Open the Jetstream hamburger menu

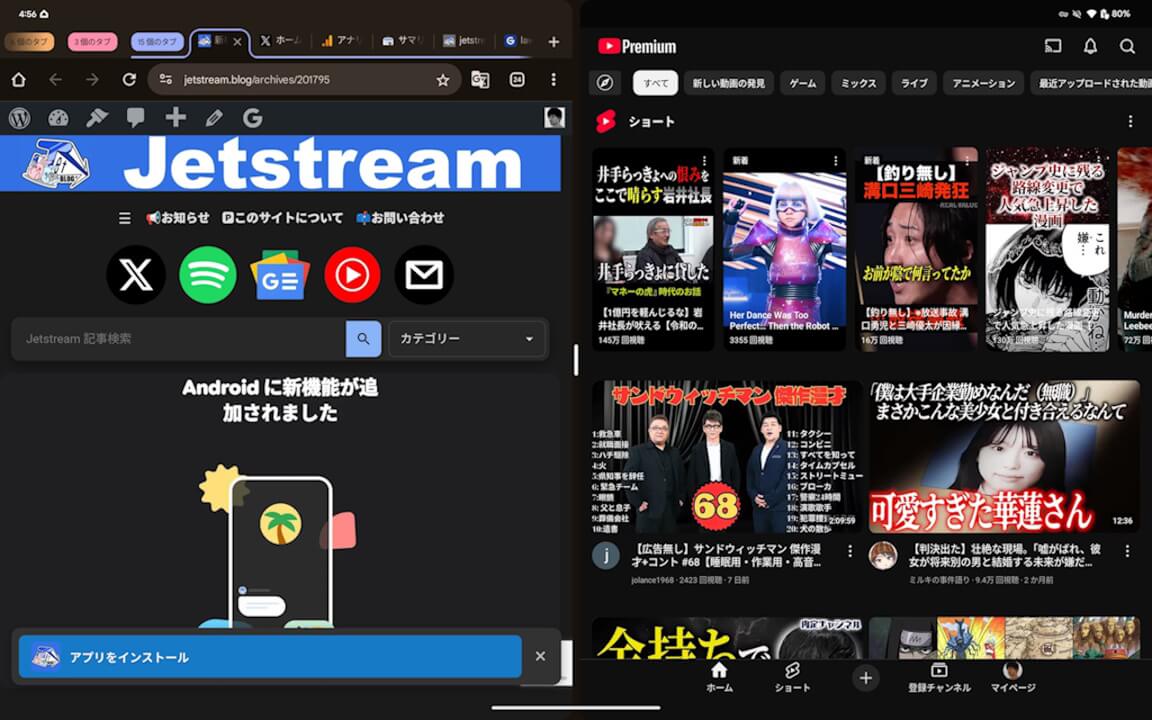point(125,218)
